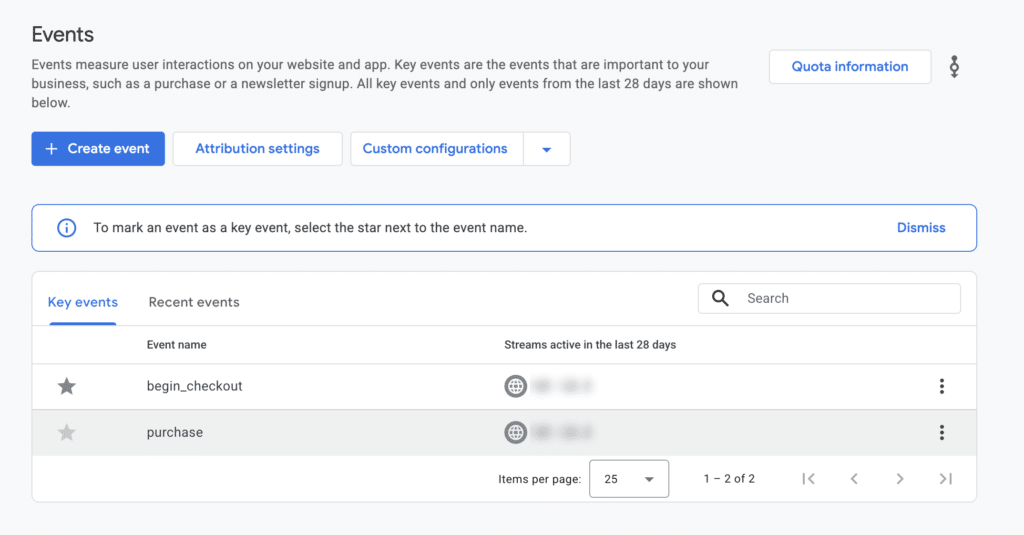
Task: Select the purchase event name
Action: tap(175, 432)
